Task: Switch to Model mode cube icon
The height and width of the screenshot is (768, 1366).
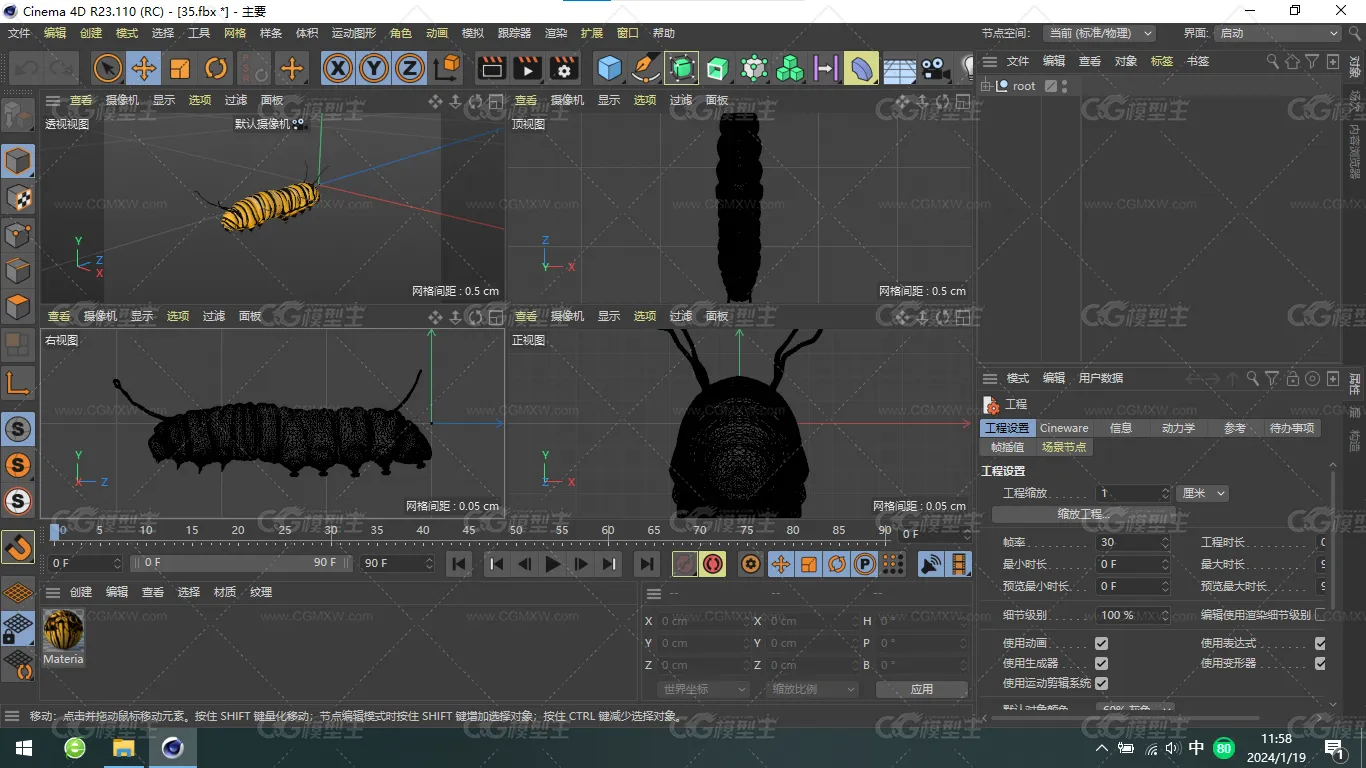Action: pyautogui.click(x=18, y=161)
